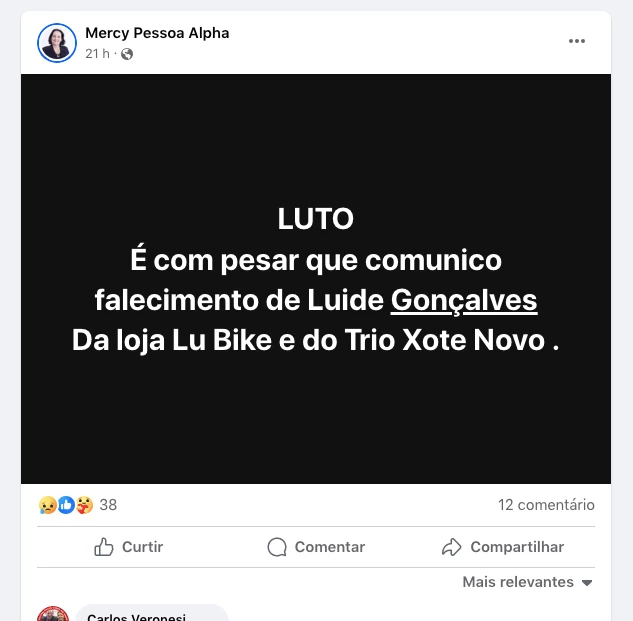Click the Compartilhar arrow icon
The image size is (633, 621).
click(x=451, y=547)
